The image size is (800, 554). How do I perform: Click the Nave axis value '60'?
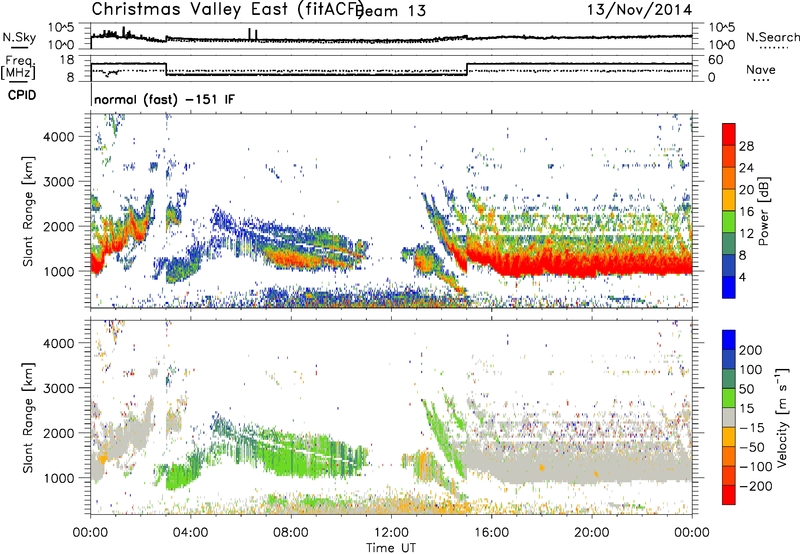click(x=716, y=60)
